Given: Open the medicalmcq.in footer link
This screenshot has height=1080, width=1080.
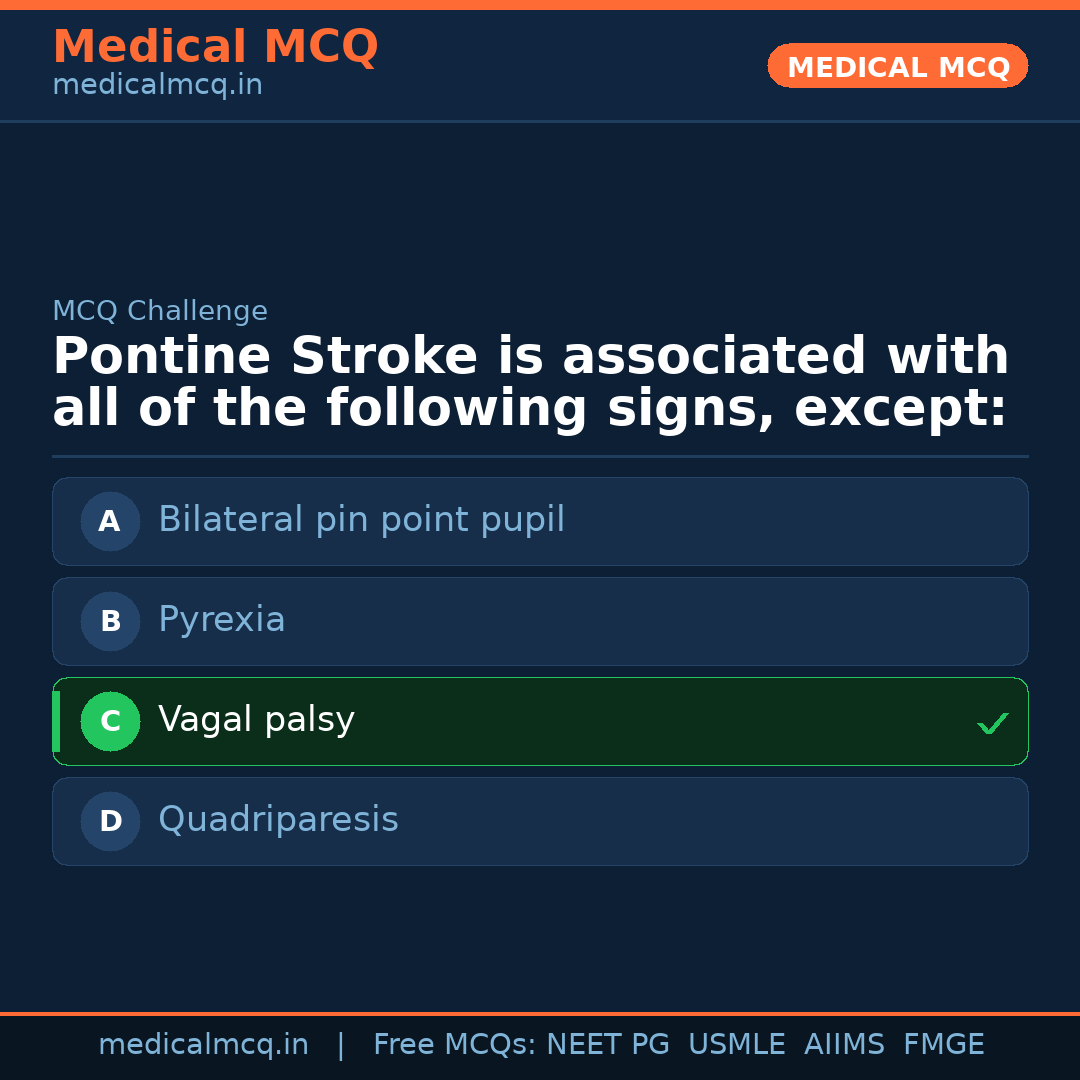Looking at the screenshot, I should pos(204,1044).
